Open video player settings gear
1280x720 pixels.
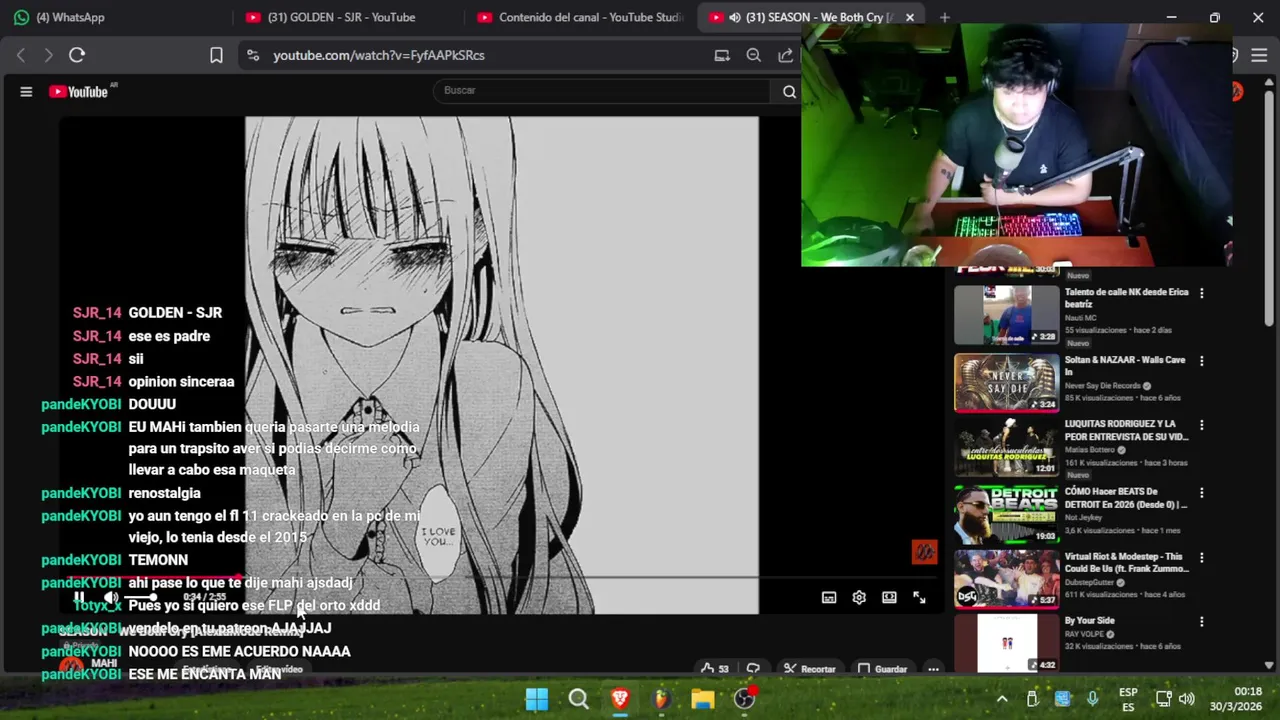tap(859, 597)
